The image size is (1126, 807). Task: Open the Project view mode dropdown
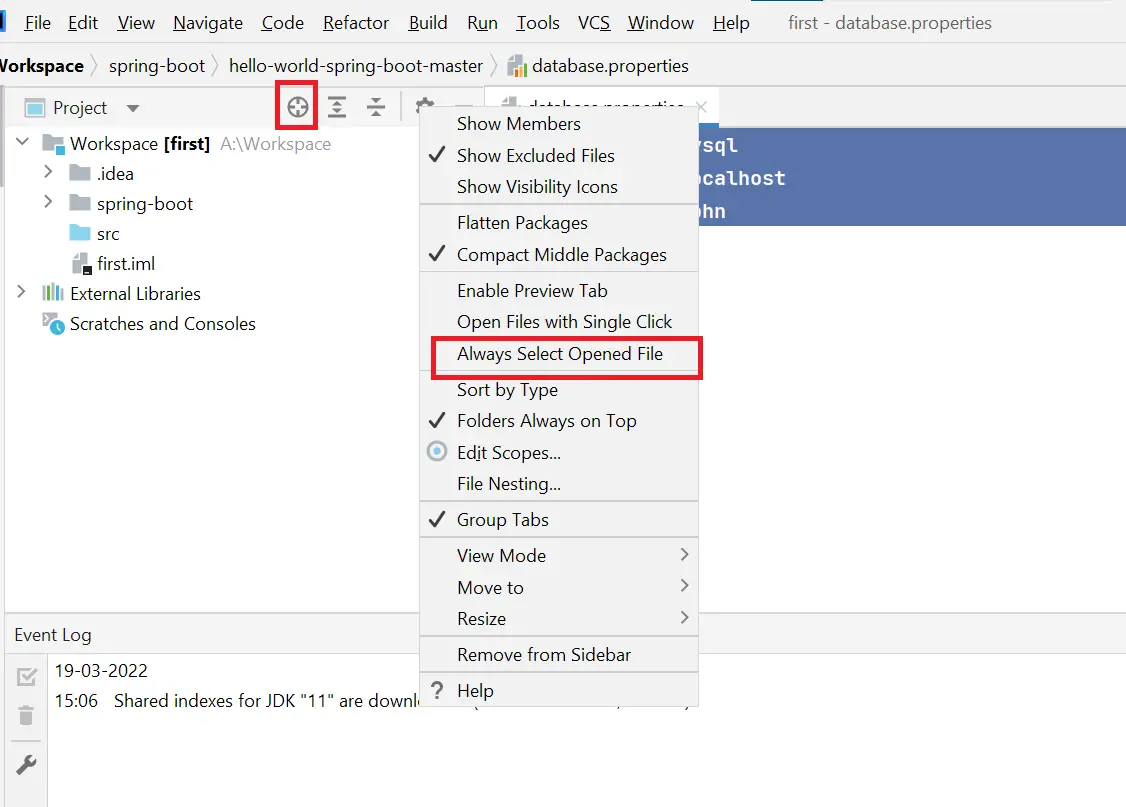click(131, 107)
